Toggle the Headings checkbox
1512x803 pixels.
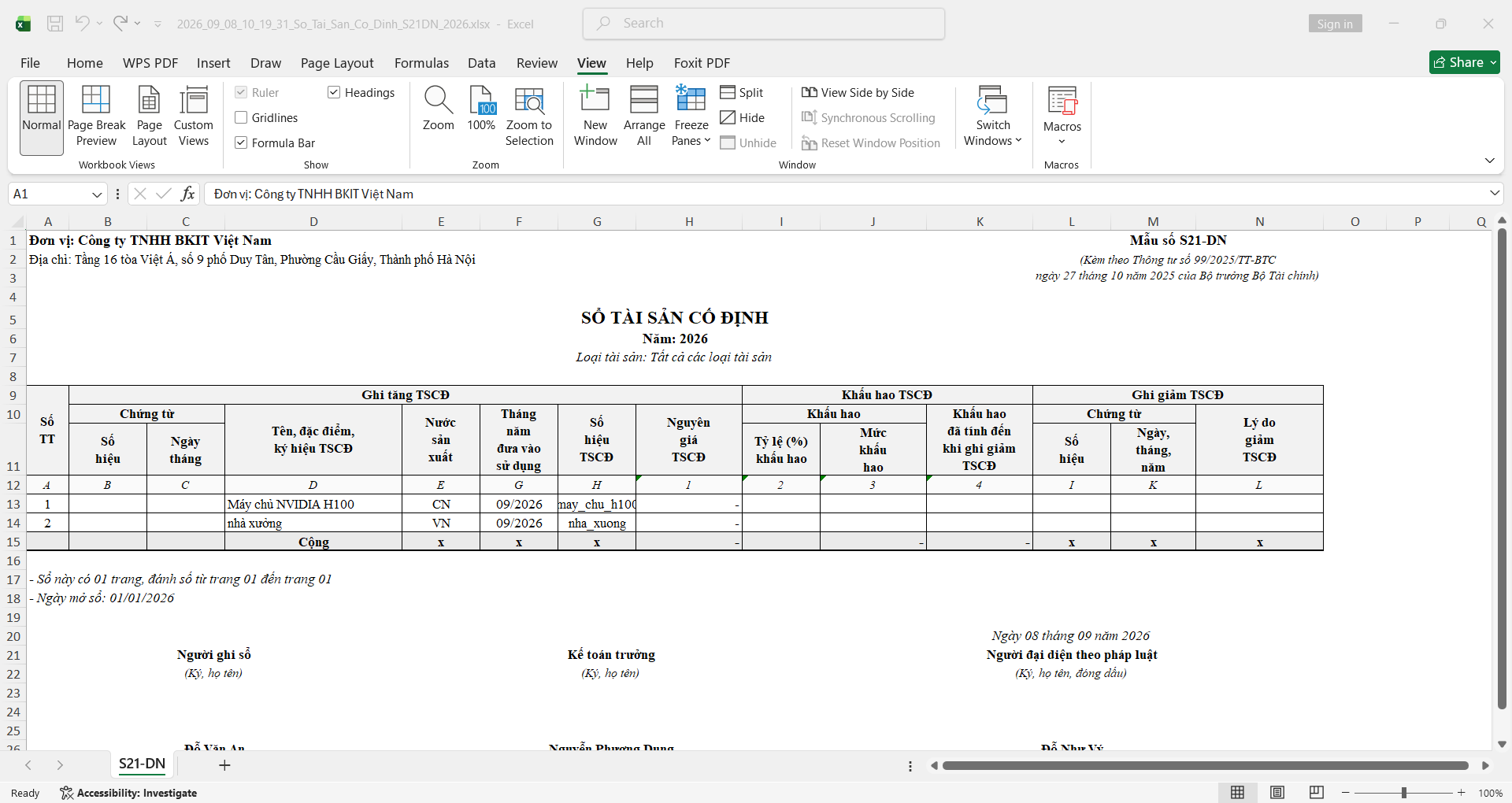click(x=334, y=93)
